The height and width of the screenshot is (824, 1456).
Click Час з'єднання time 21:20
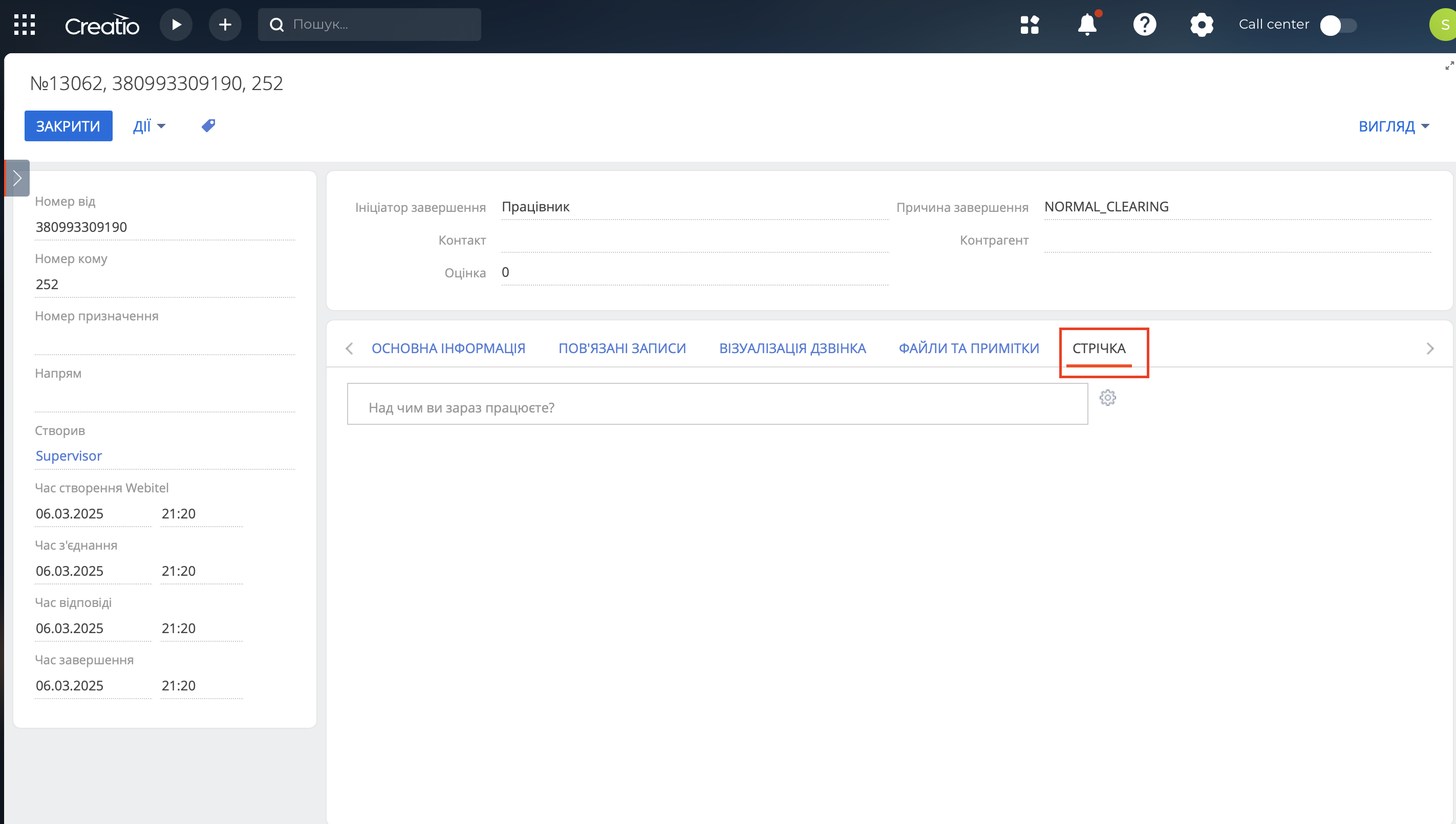[x=202, y=571]
